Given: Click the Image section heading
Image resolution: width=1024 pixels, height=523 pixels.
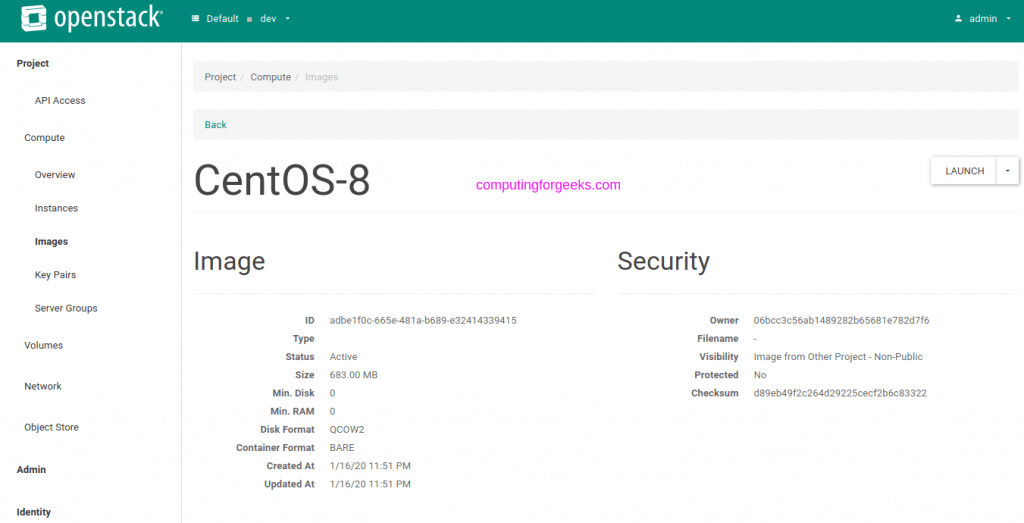Looking at the screenshot, I should click(x=229, y=261).
